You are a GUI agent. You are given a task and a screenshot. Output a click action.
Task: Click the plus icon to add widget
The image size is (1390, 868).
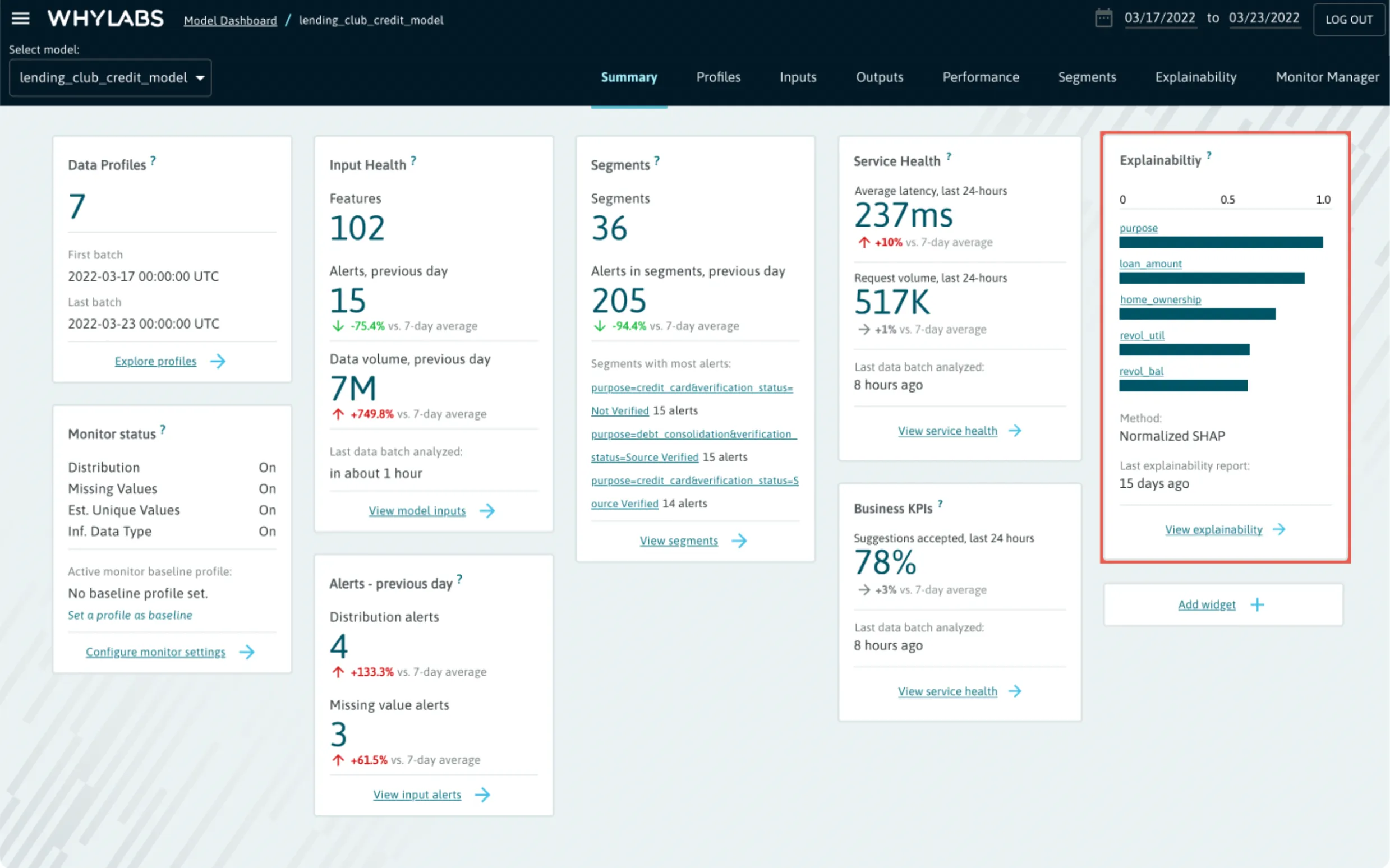coord(1257,604)
